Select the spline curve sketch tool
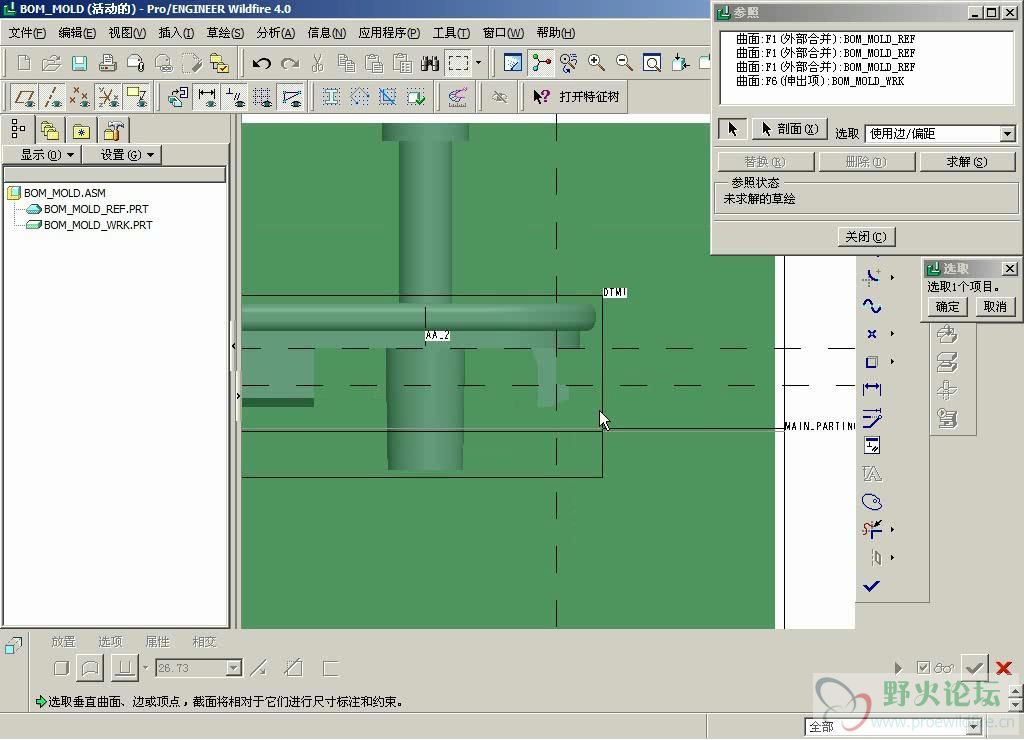The image size is (1024, 740). click(872, 306)
